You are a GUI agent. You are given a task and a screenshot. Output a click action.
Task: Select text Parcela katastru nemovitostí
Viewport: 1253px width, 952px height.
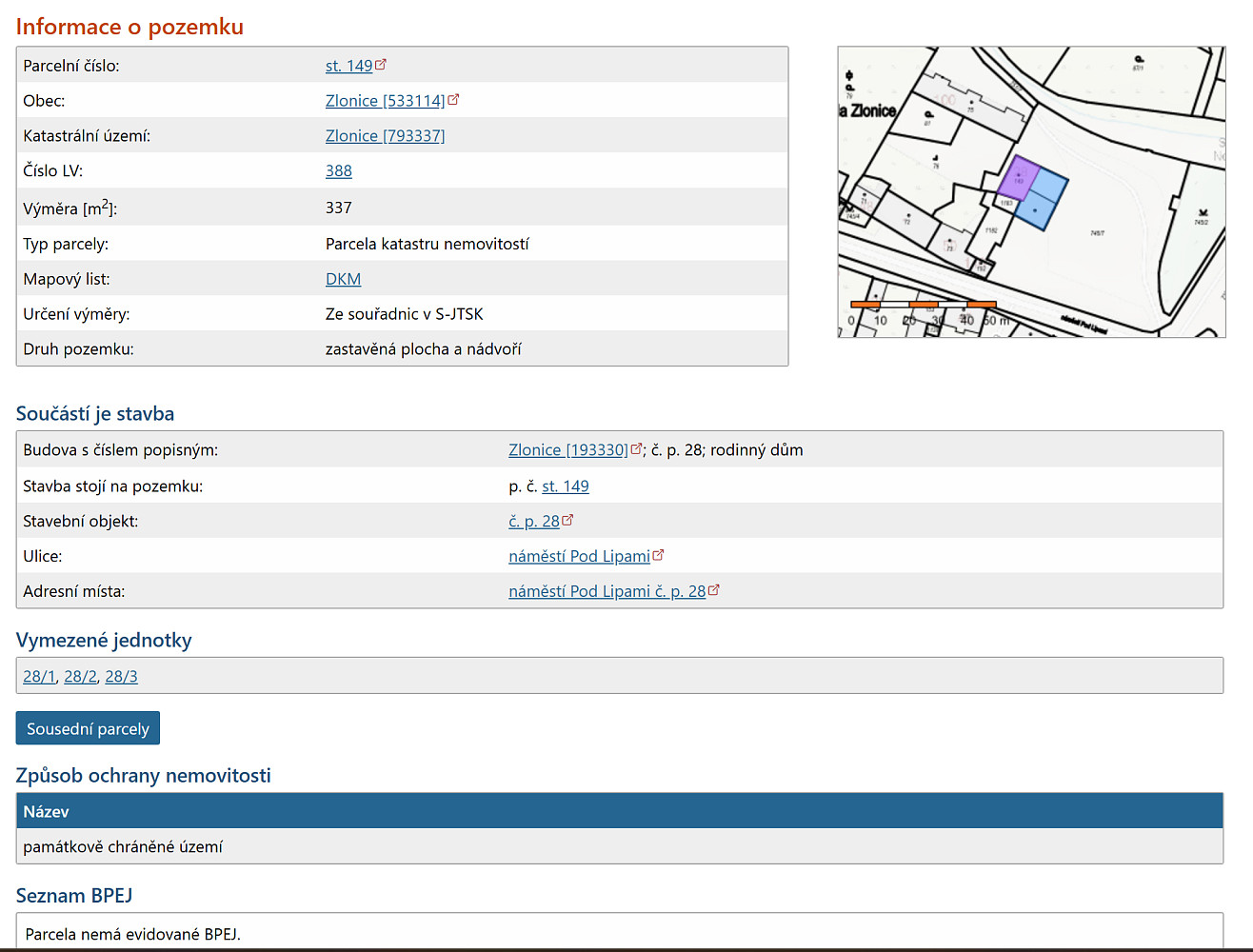point(428,245)
